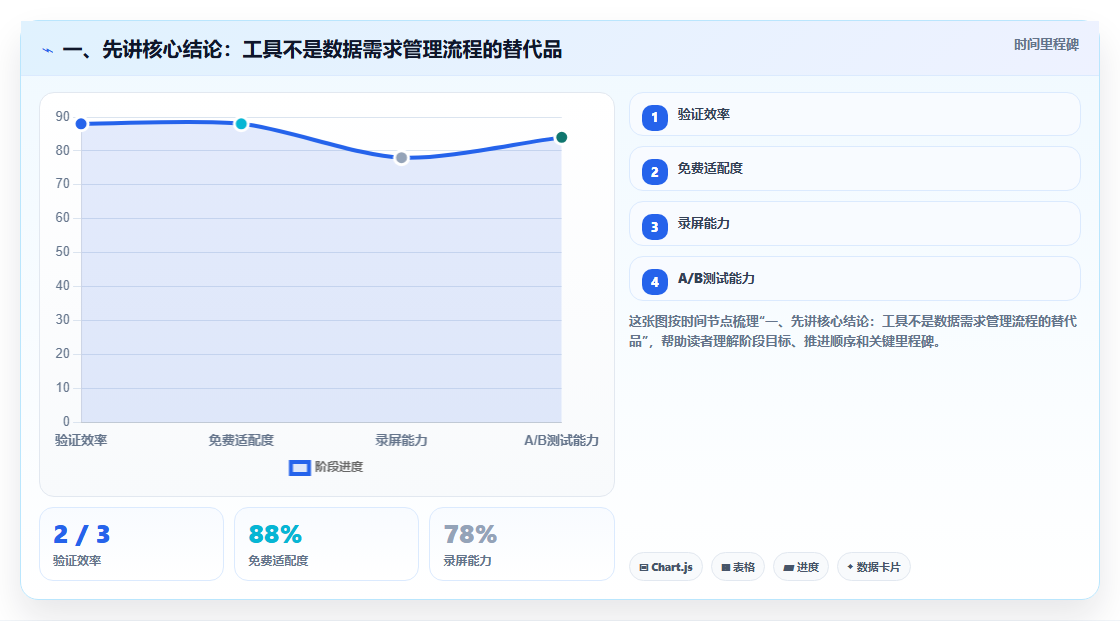
Task: Click the numbered badge 1 for 验证效率
Action: 654,117
